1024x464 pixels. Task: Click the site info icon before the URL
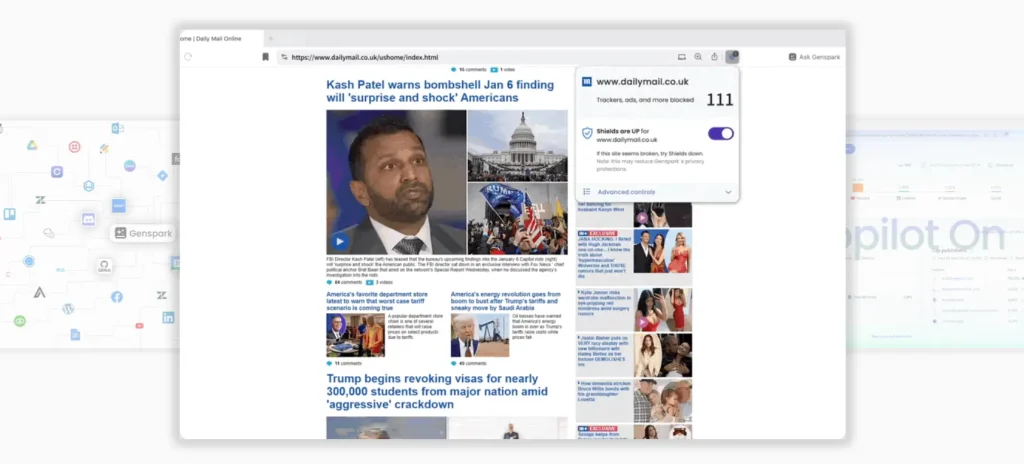pyautogui.click(x=284, y=57)
